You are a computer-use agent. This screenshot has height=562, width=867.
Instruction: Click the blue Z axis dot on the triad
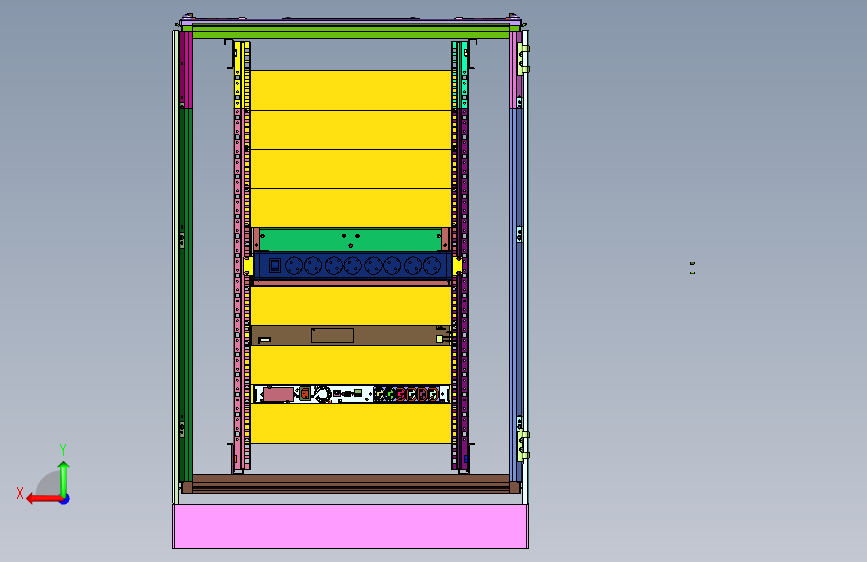65,499
